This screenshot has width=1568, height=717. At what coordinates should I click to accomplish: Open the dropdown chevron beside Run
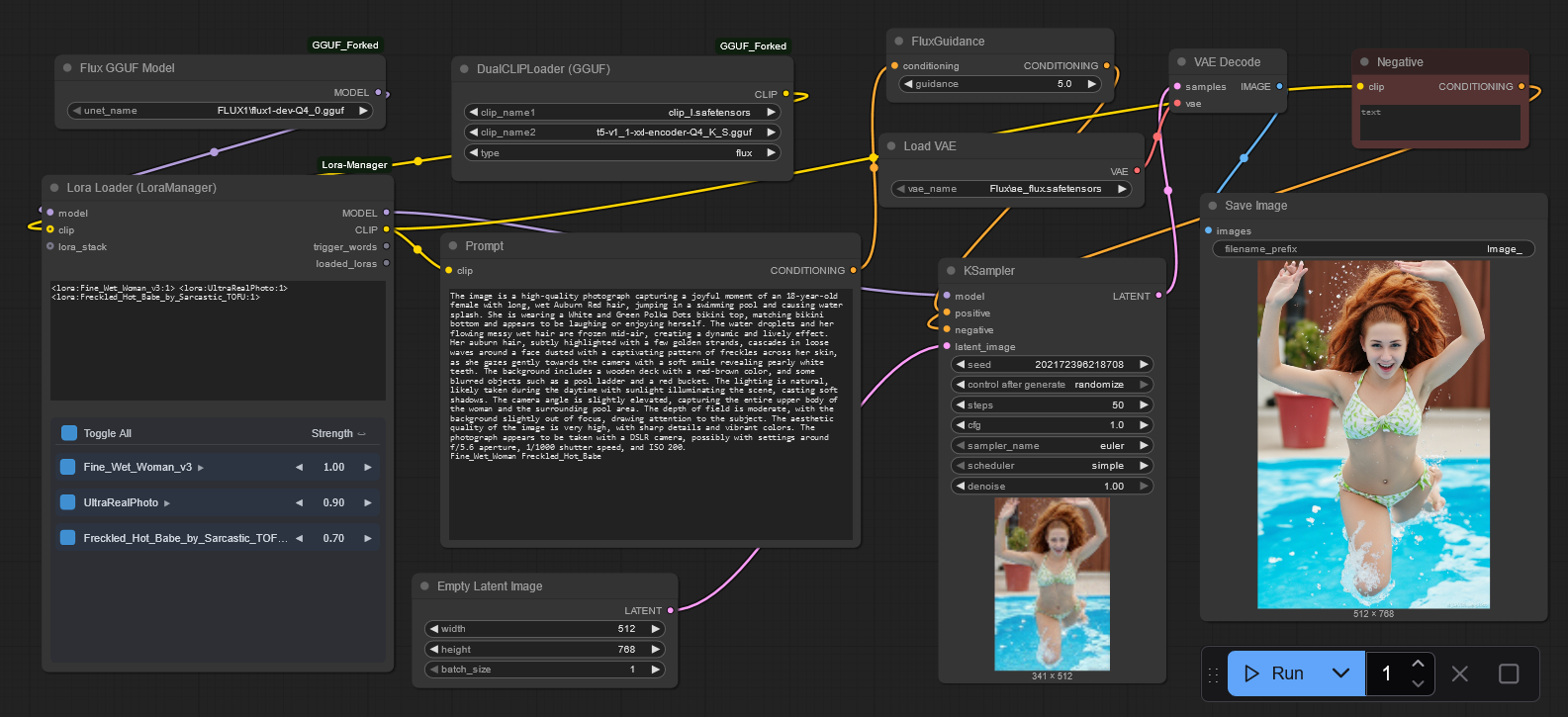(1340, 673)
